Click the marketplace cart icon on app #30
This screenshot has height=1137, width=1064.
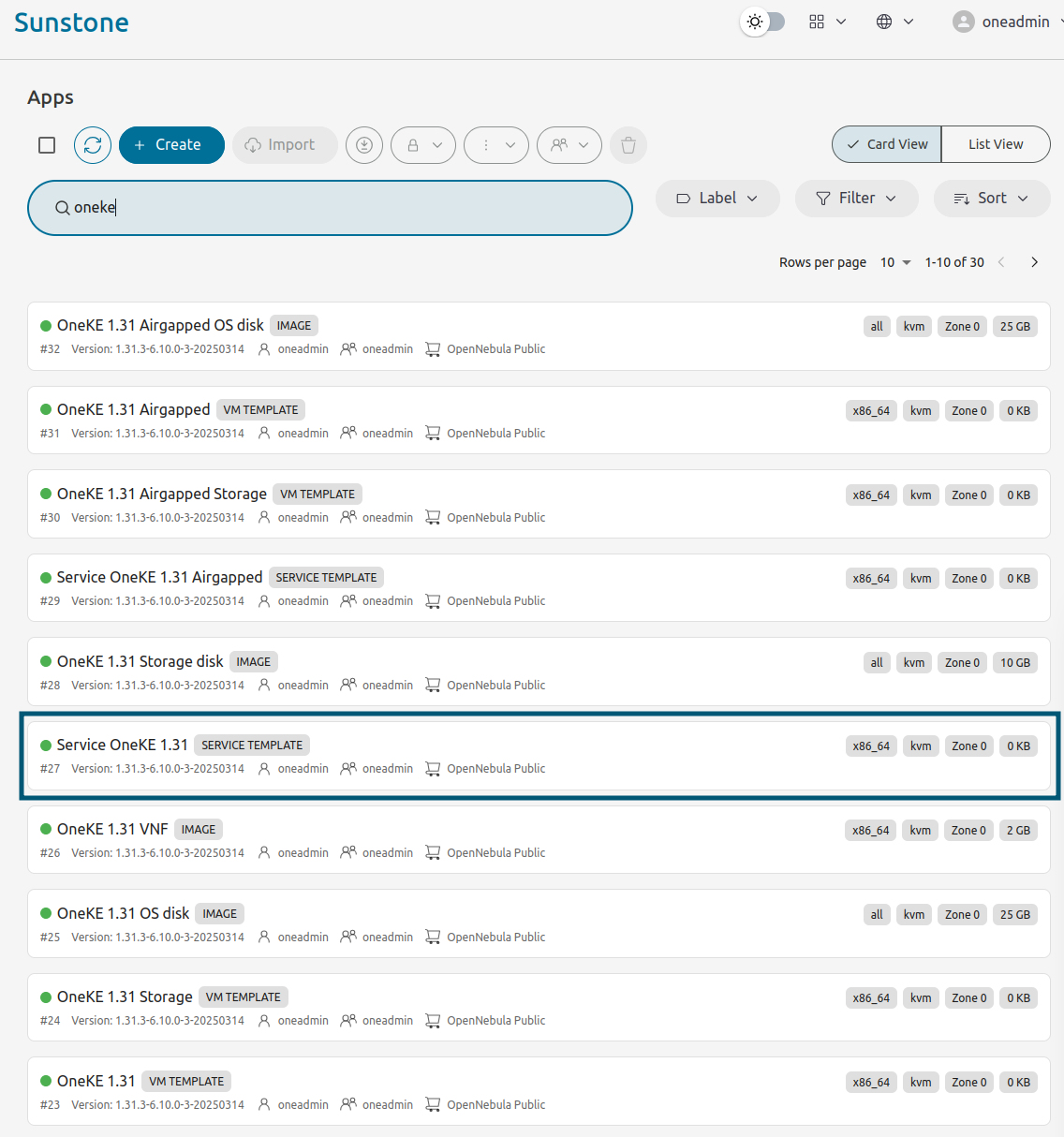click(433, 518)
